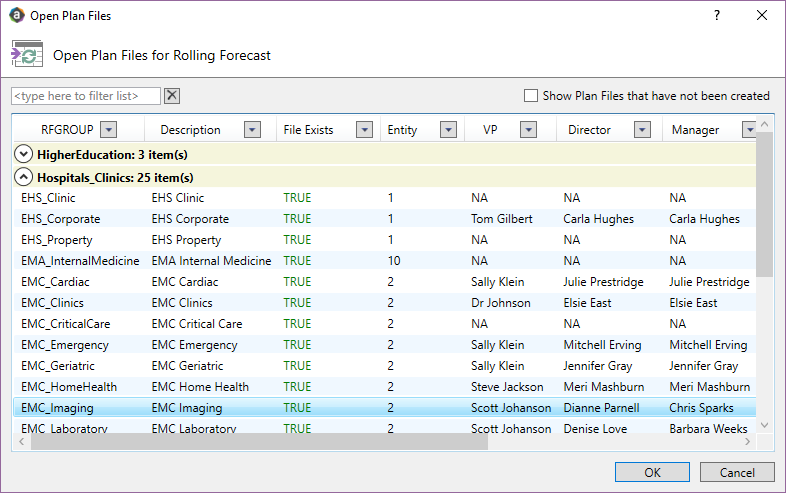Open the Director column filter dropdown
786x493 pixels.
642,130
